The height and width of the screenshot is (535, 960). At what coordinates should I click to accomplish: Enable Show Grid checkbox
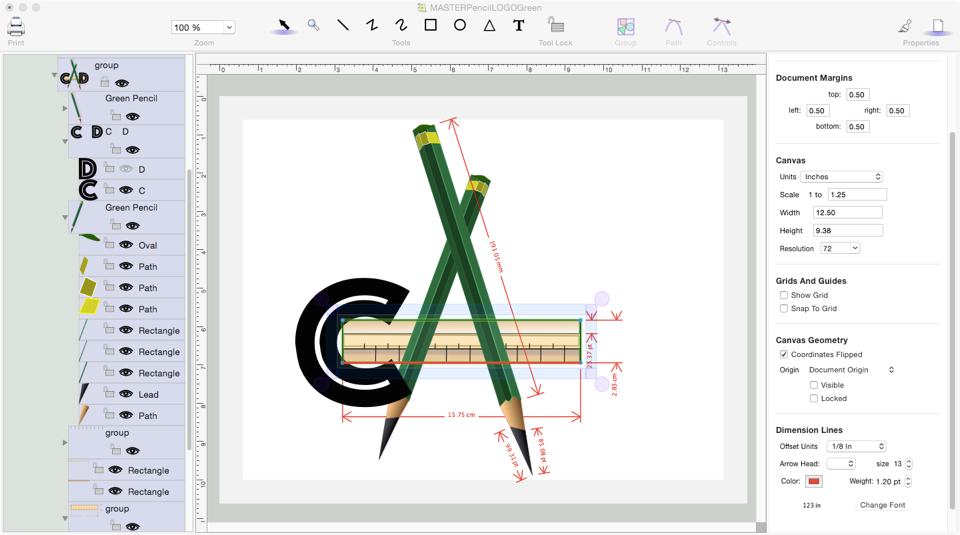[784, 295]
